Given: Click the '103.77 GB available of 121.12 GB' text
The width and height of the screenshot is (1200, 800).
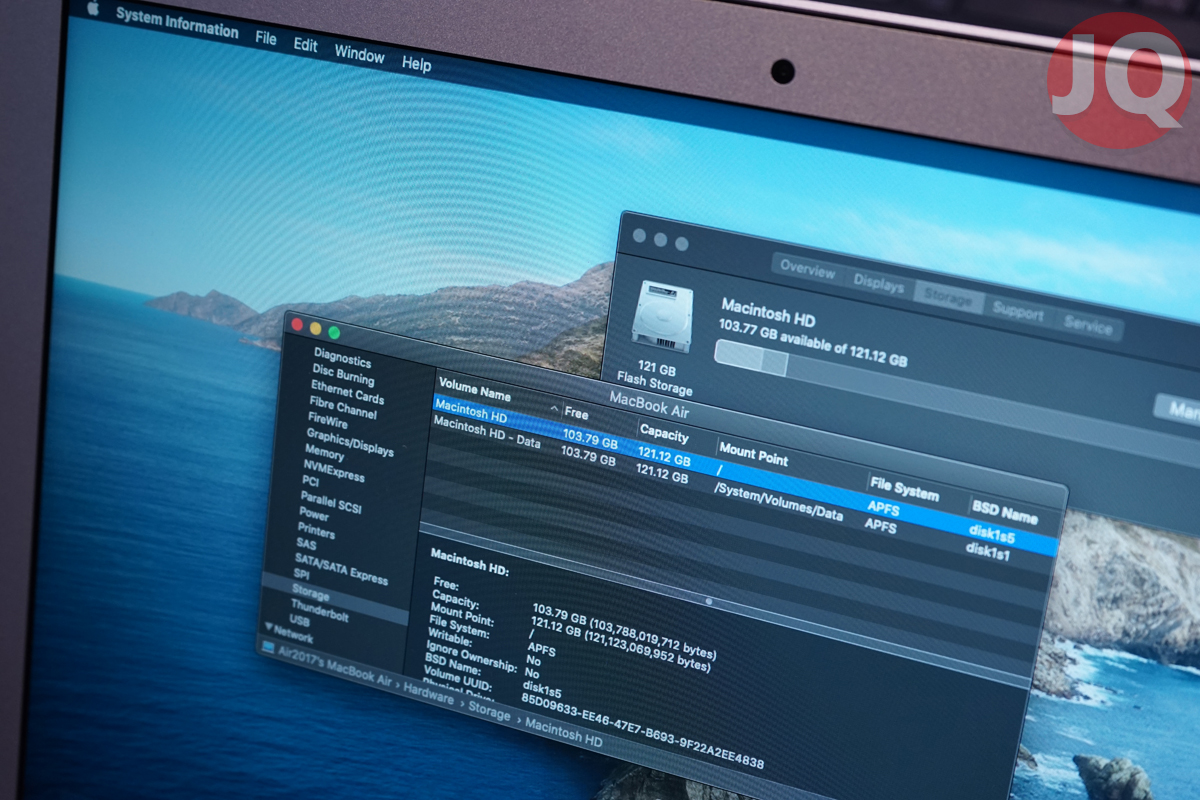Looking at the screenshot, I should point(813,343).
